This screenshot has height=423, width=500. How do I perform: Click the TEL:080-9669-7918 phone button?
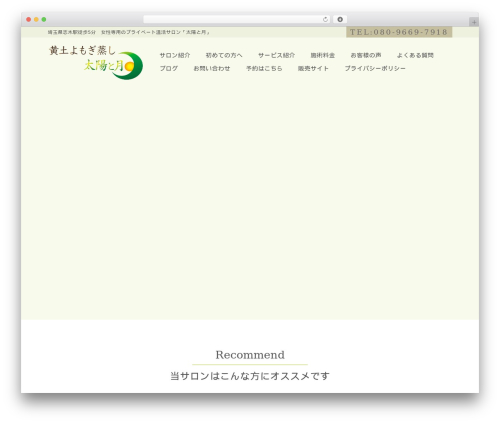(x=399, y=32)
